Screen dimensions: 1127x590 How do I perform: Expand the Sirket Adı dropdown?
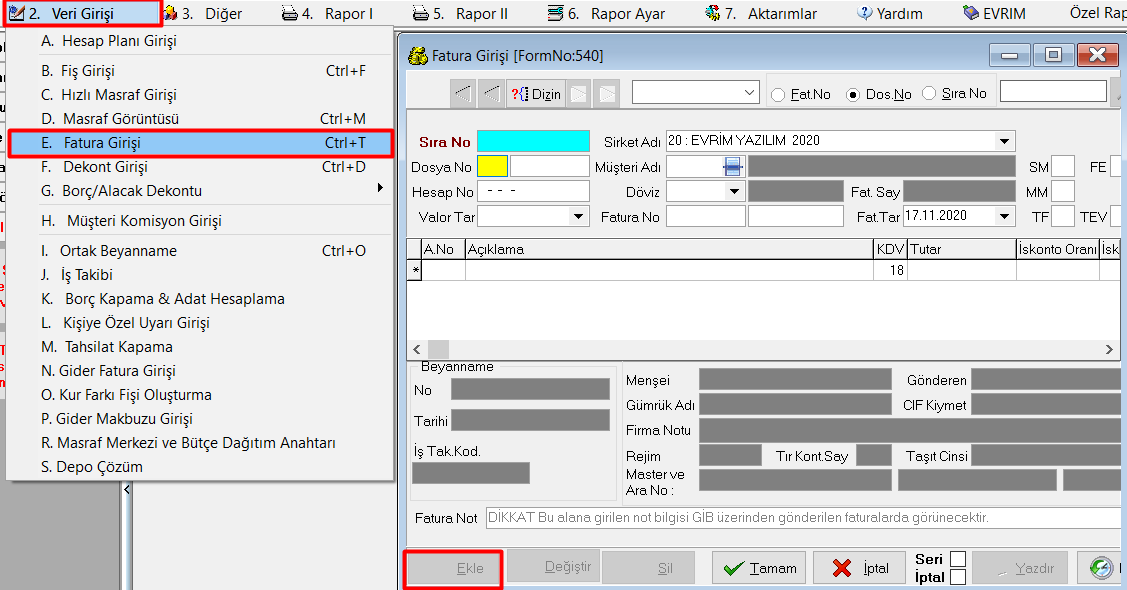(x=1004, y=141)
